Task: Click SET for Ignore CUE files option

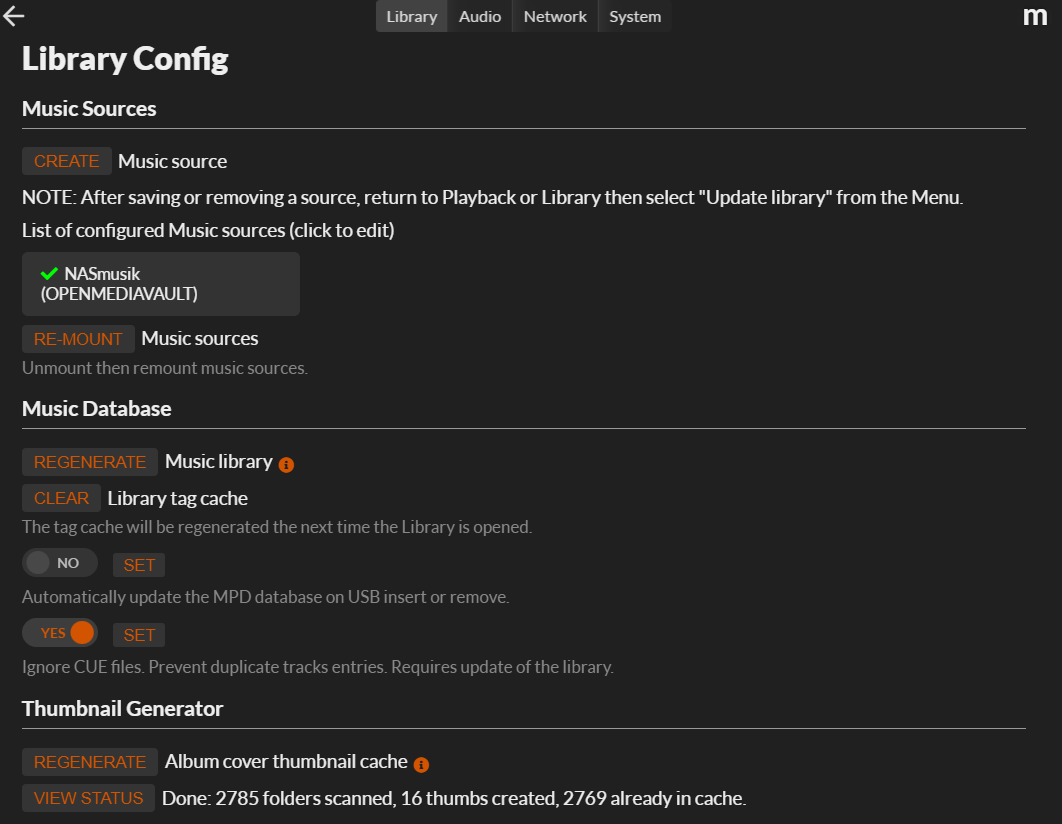Action: [139, 635]
